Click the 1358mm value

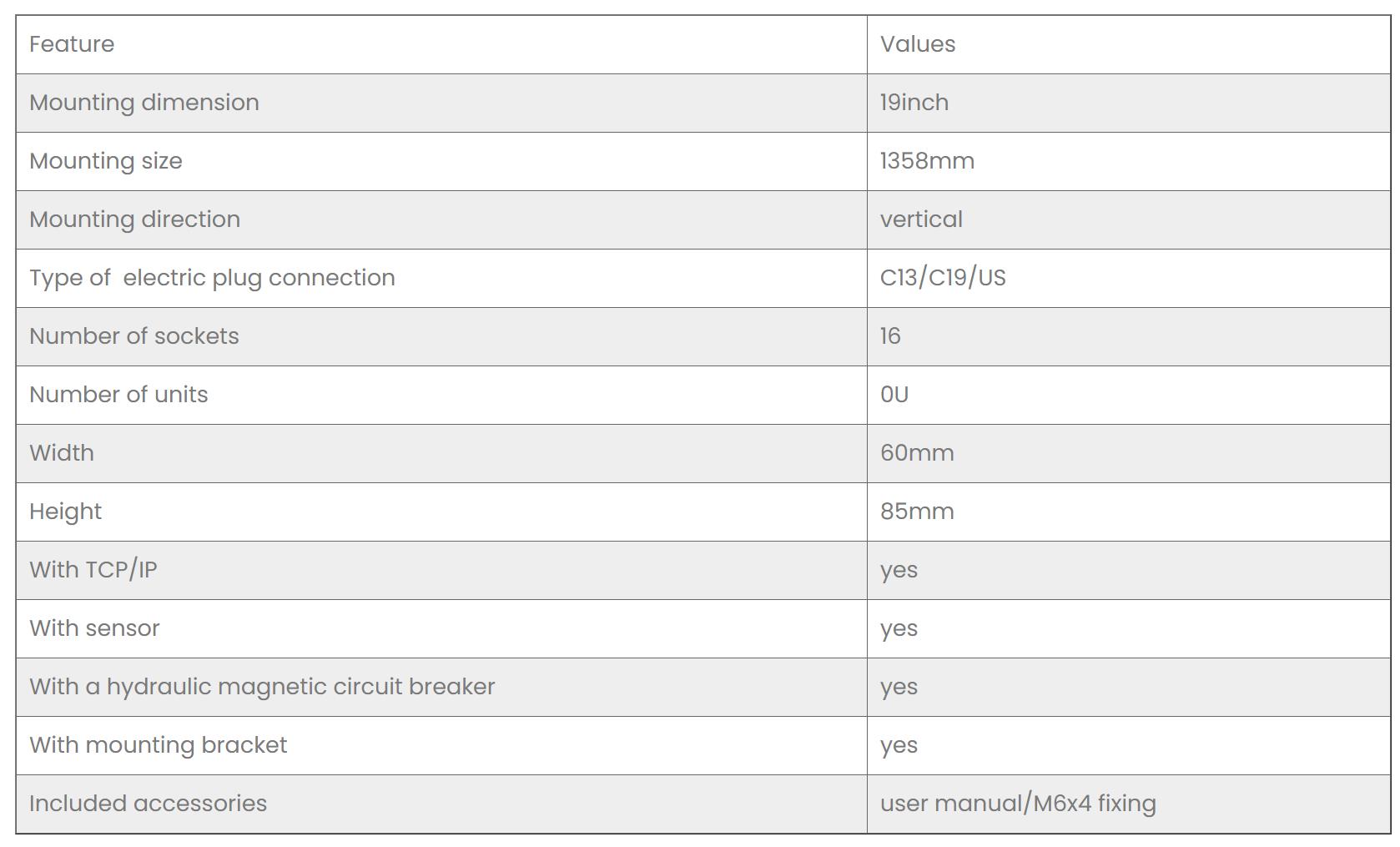[x=927, y=161]
